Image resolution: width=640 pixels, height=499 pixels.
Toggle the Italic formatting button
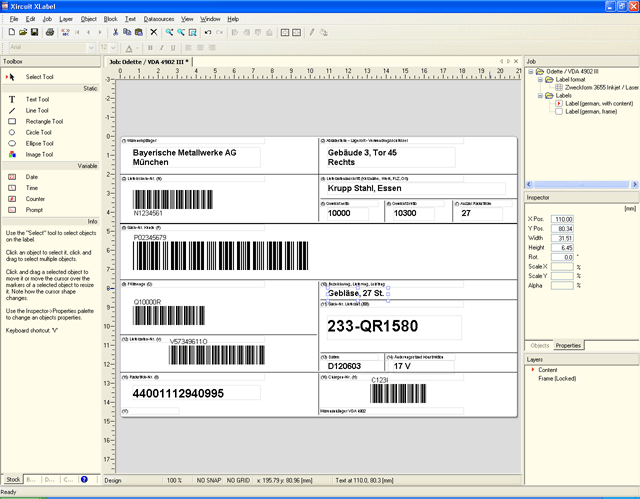pos(162,48)
